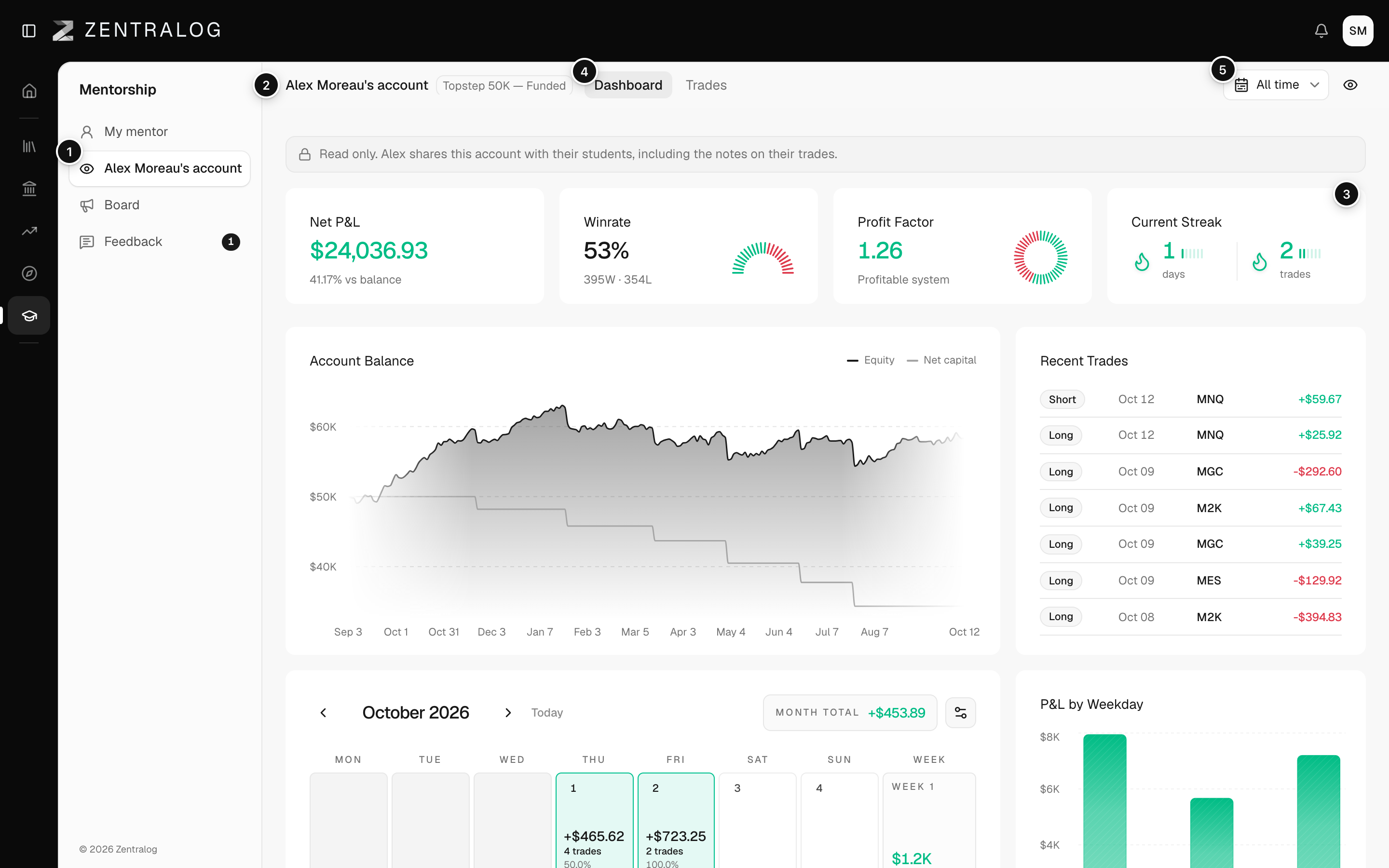Open the bank building icon in the rail

(29, 188)
